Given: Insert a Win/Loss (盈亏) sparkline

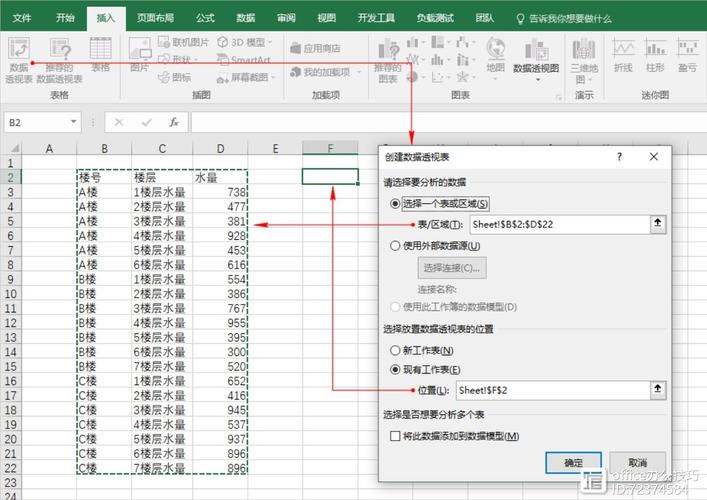Looking at the screenshot, I should (x=687, y=55).
